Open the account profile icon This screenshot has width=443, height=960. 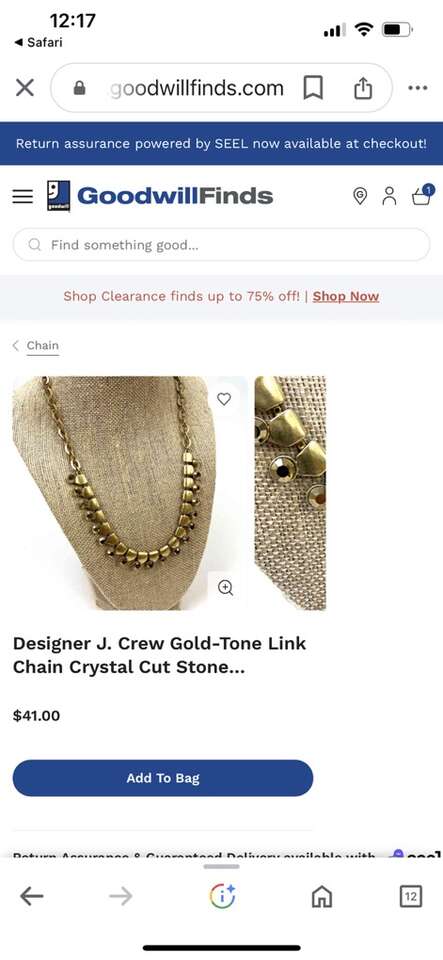point(389,196)
